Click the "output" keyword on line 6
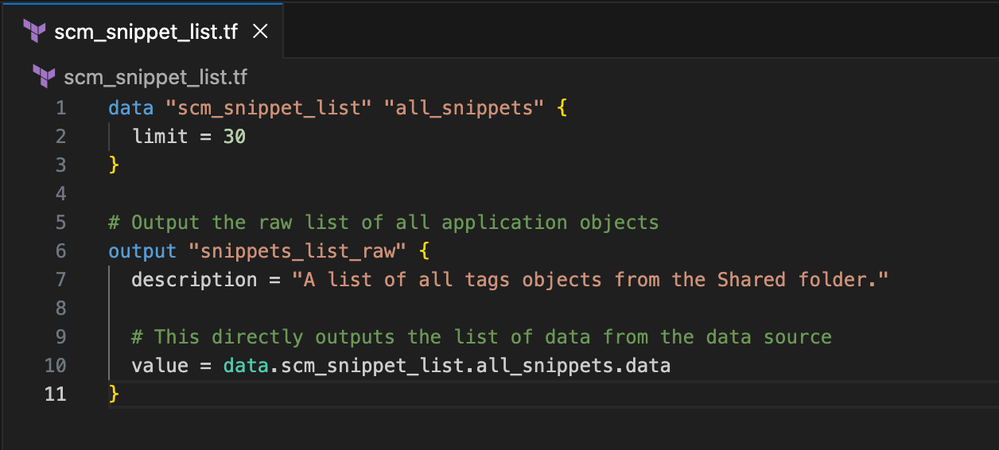This screenshot has height=450, width=999. 142,251
